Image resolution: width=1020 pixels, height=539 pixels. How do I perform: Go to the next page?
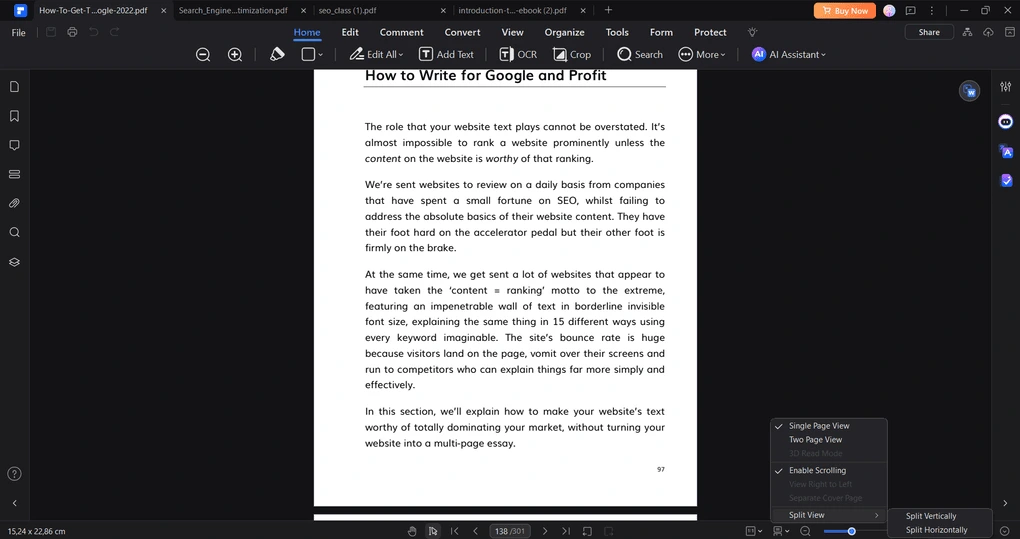(545, 531)
